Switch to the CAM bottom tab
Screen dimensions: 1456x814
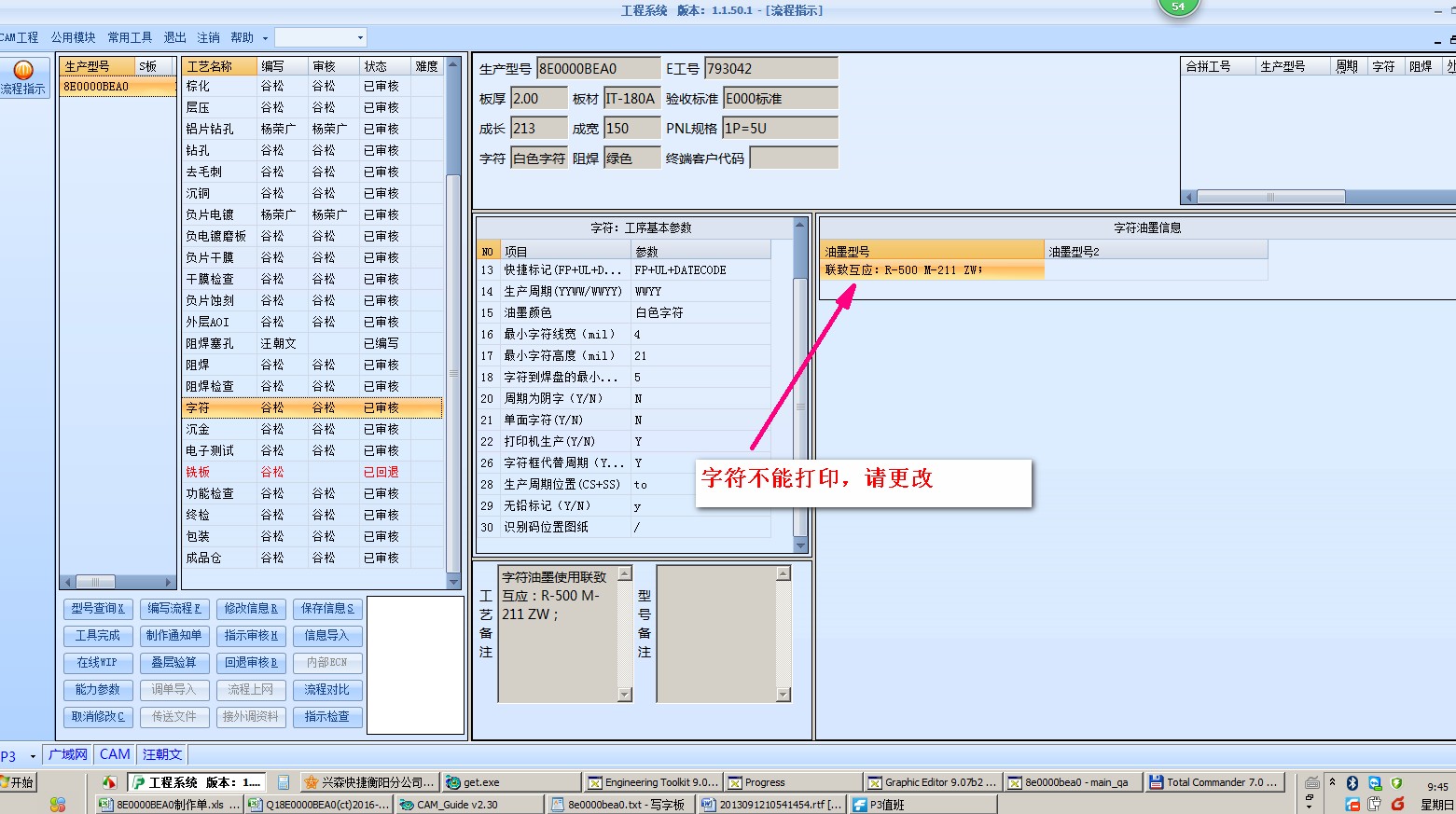click(x=115, y=754)
